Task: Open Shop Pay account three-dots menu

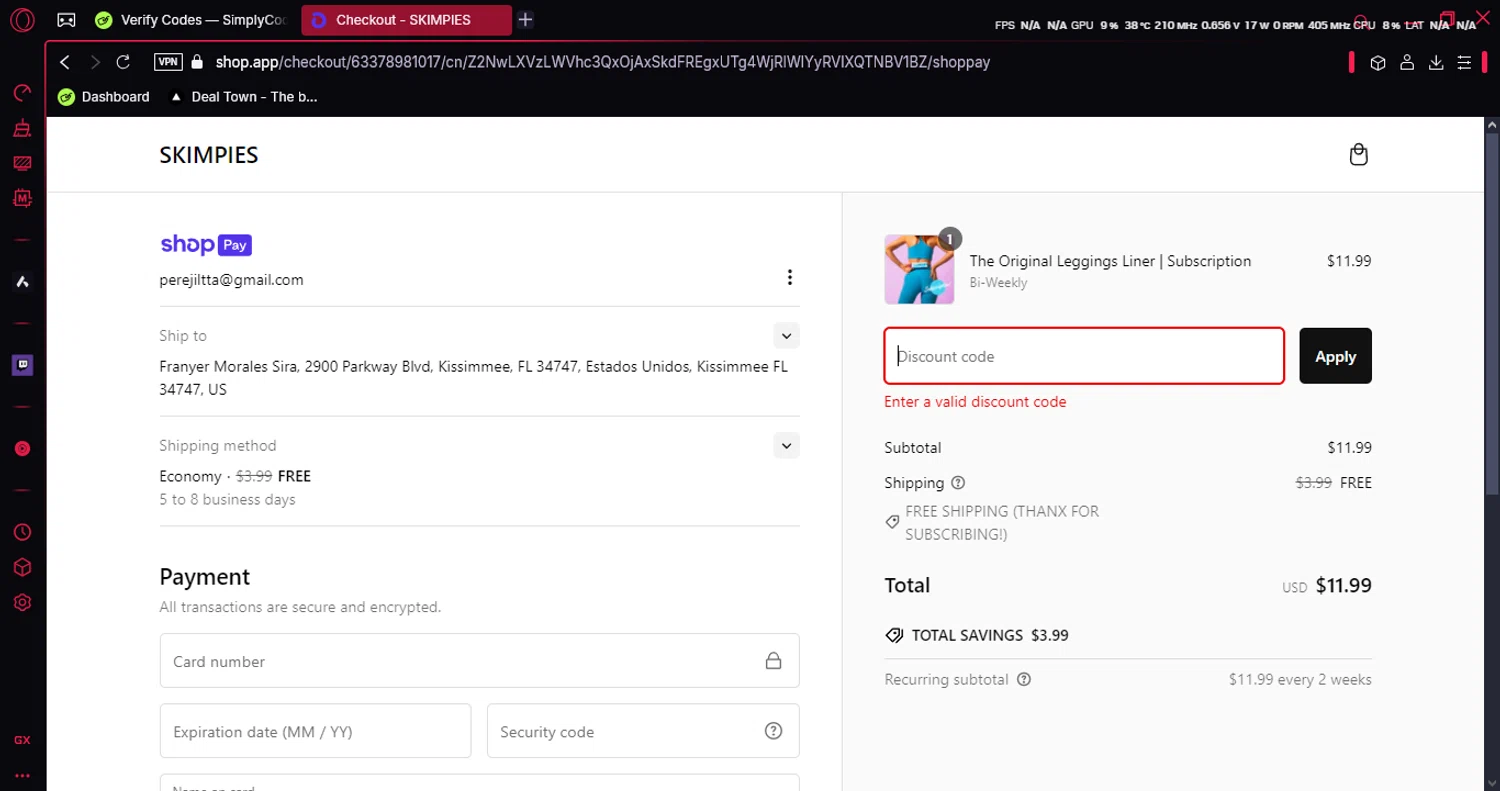Action: (x=790, y=277)
